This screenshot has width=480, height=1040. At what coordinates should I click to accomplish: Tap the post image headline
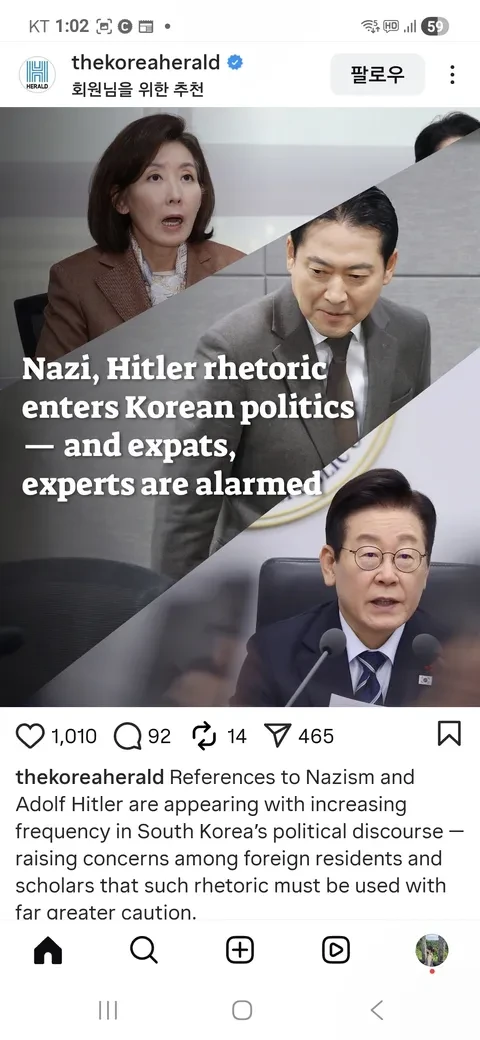pos(188,426)
